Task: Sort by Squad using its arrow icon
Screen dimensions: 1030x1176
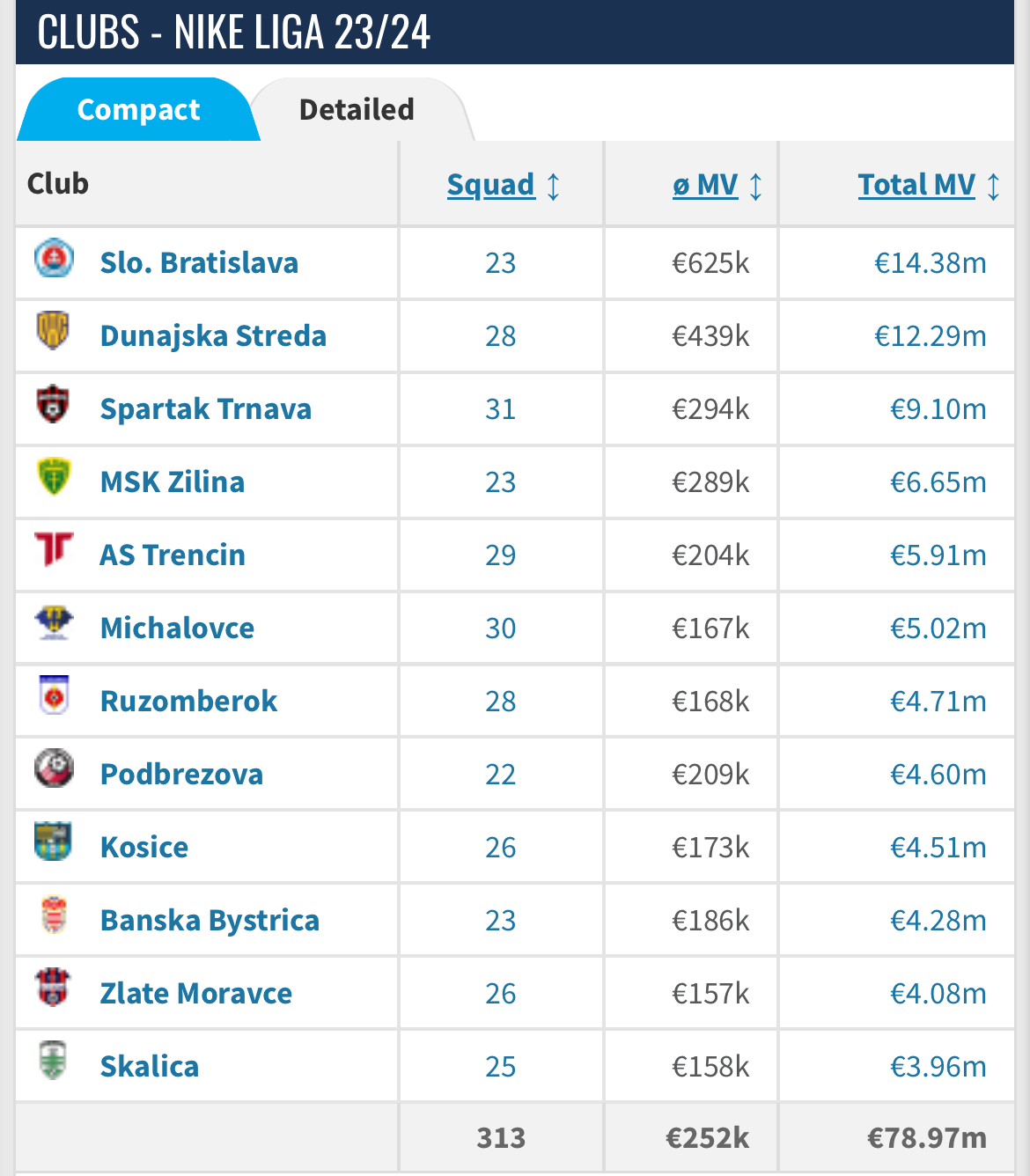Action: tap(553, 186)
